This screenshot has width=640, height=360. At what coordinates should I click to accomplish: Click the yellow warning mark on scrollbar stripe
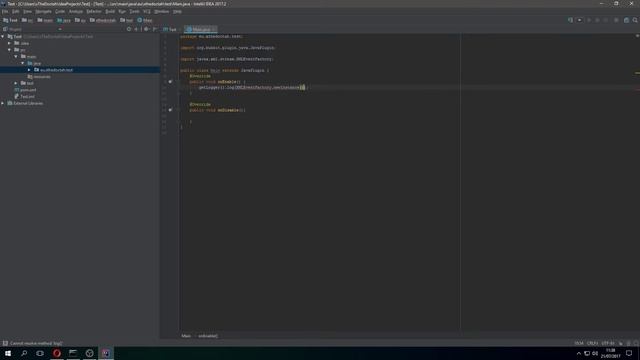tap(637, 73)
